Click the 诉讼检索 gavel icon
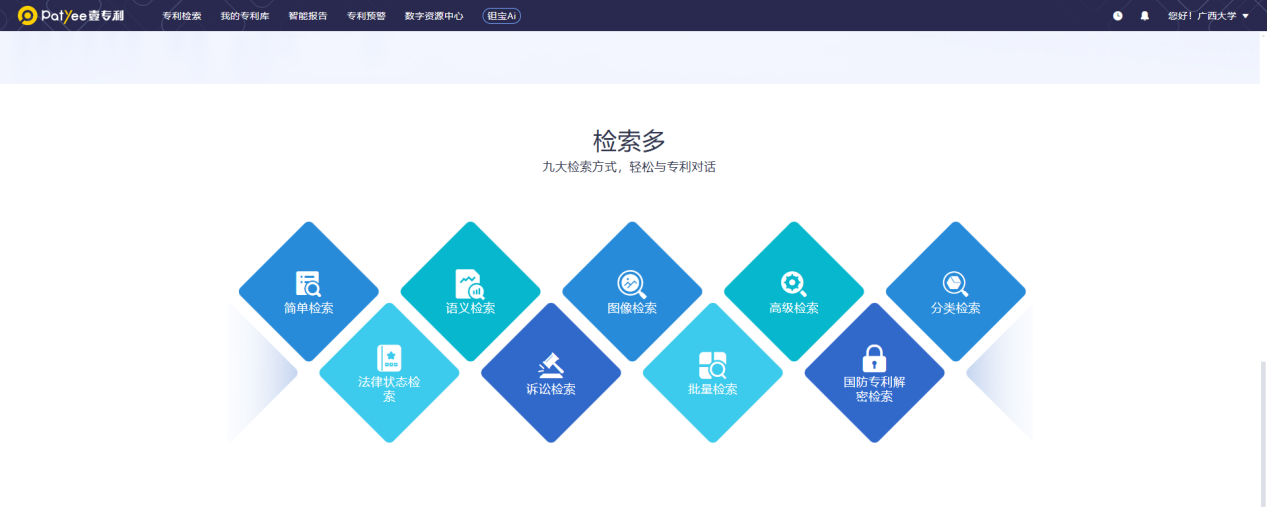This screenshot has width=1267, height=530. [x=551, y=362]
